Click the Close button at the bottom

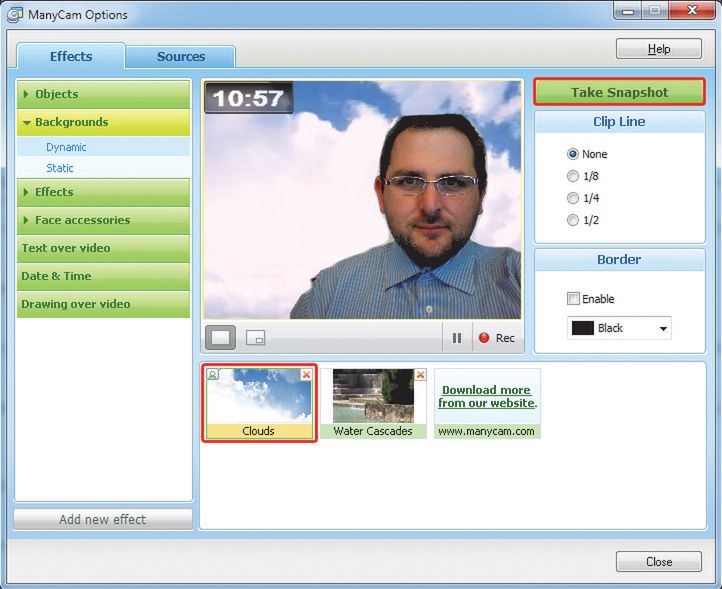click(659, 562)
